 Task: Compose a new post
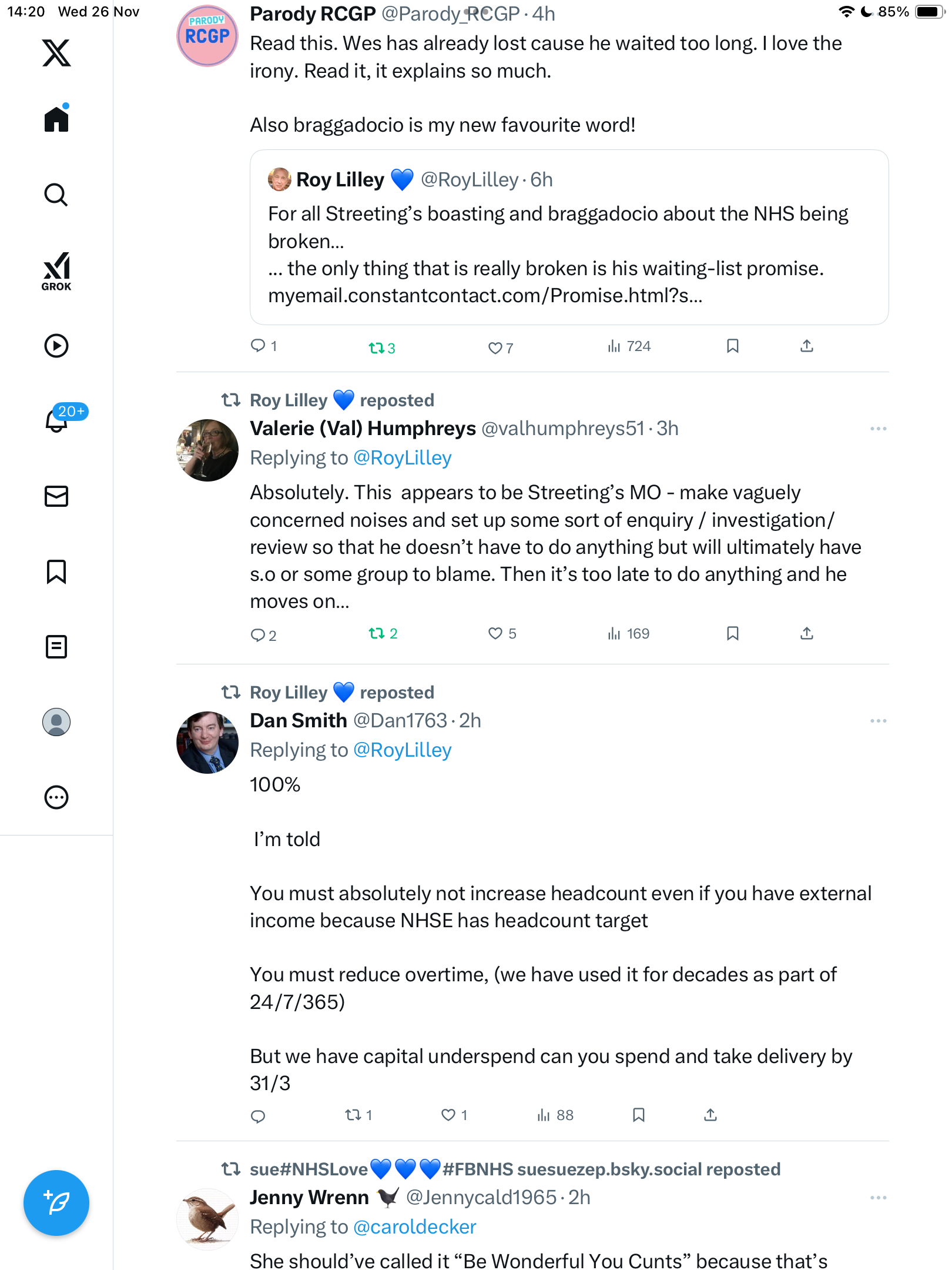(56, 1203)
